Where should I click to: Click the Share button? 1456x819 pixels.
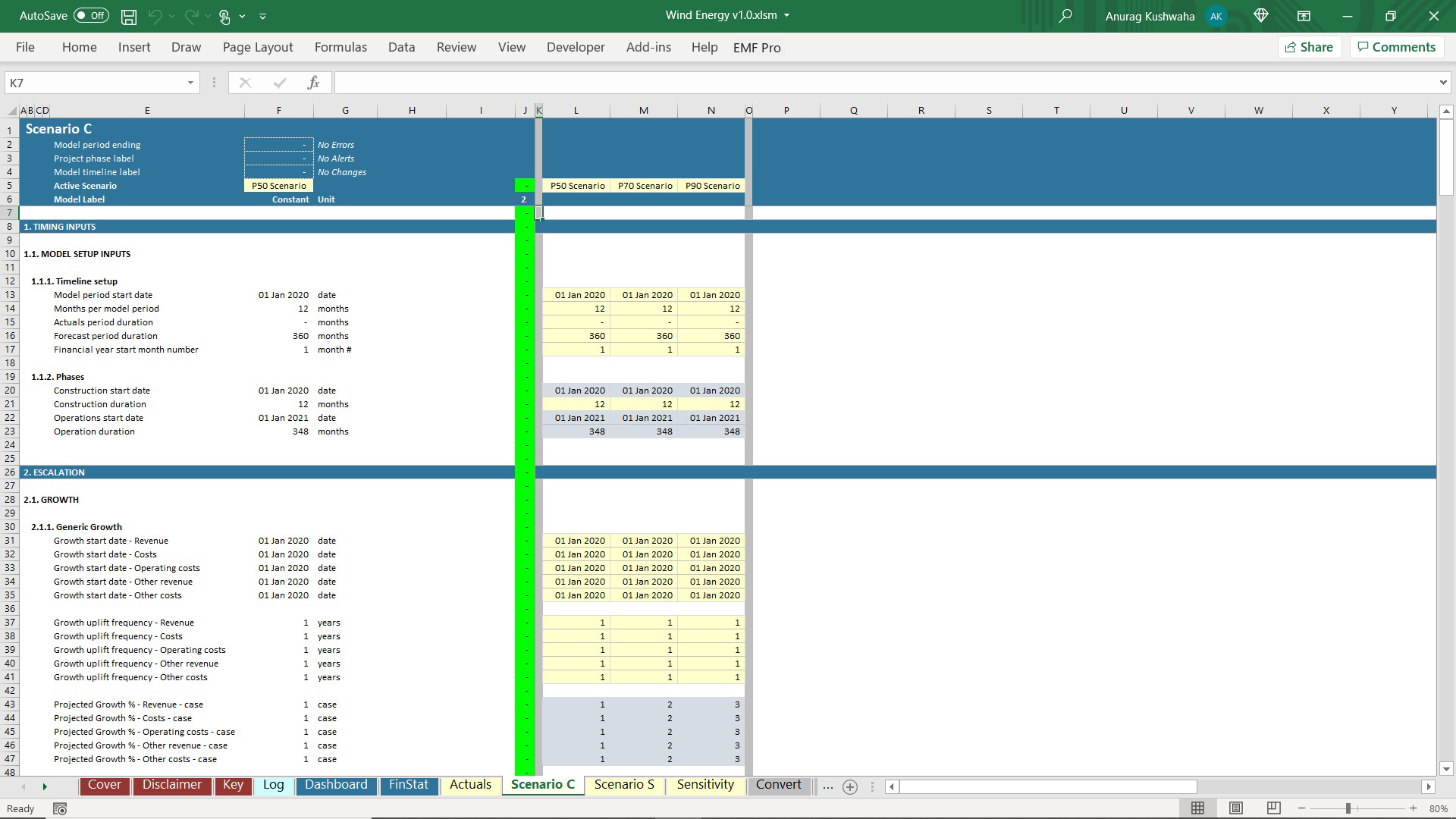click(1310, 47)
